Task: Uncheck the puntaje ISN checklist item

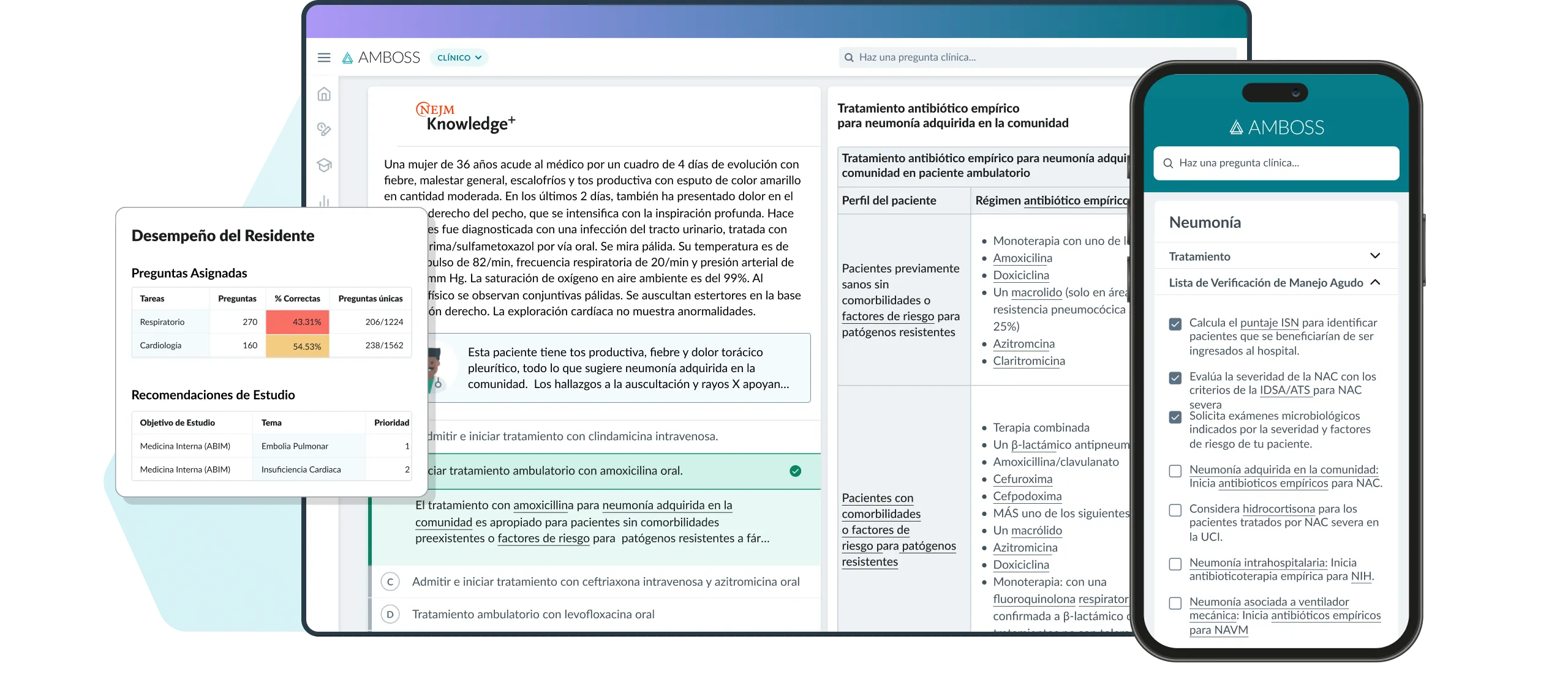Action: tap(1175, 324)
